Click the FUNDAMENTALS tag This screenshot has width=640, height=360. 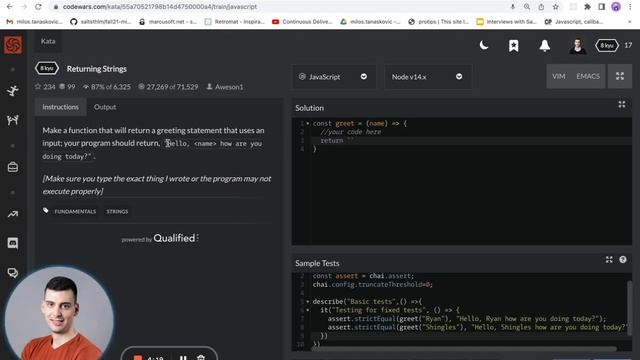75,211
